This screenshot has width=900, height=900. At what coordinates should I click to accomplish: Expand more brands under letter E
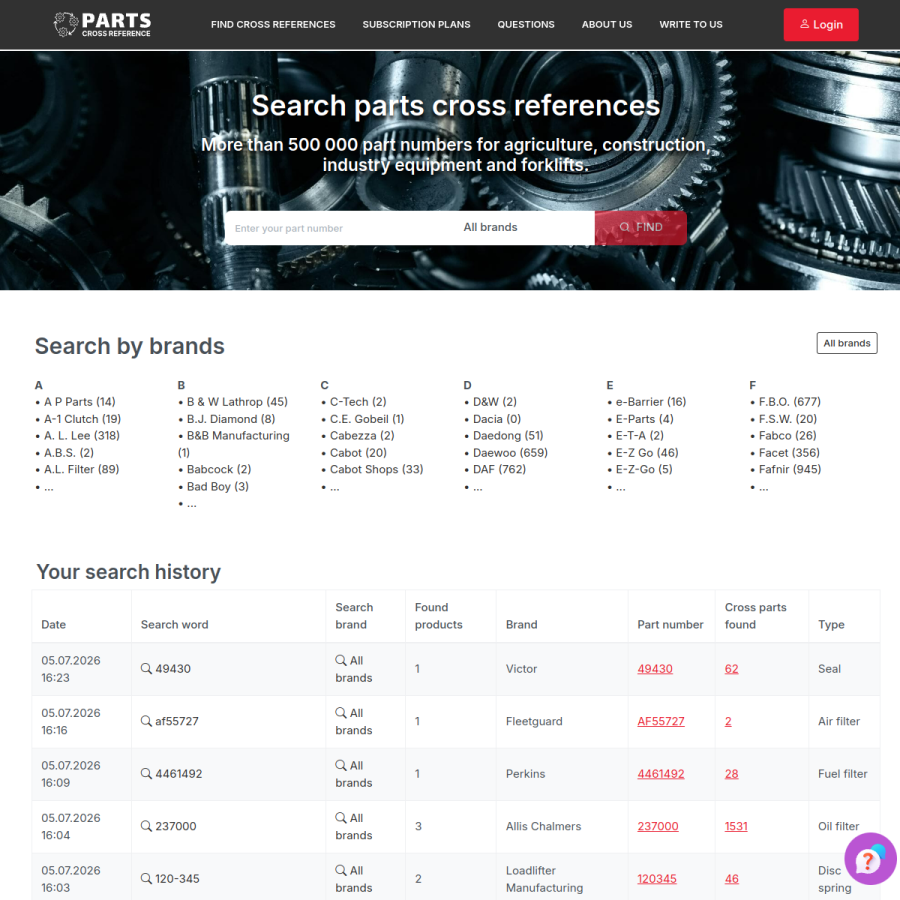click(620, 487)
